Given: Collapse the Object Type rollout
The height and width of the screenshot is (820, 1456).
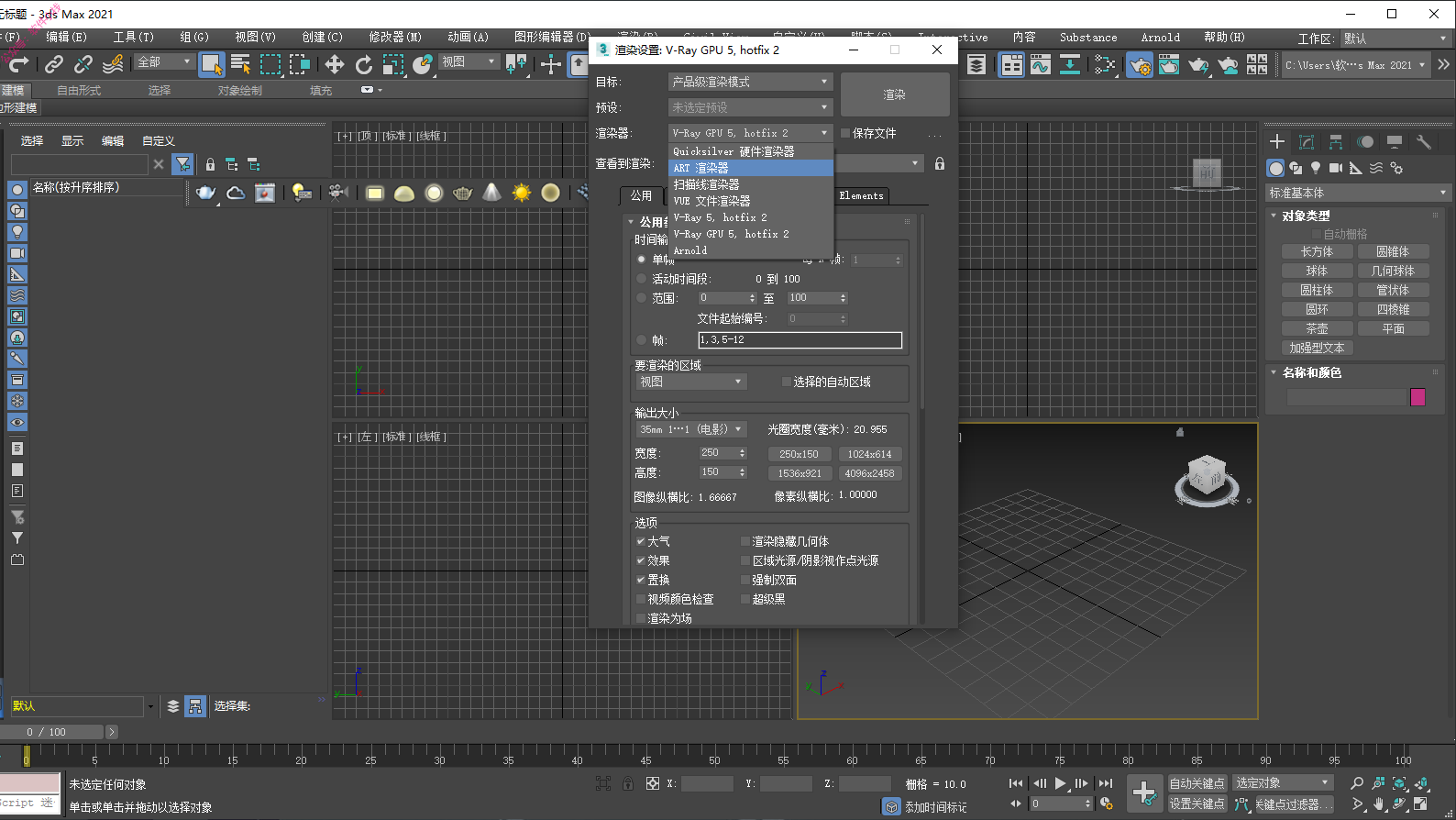Looking at the screenshot, I should (x=1305, y=216).
